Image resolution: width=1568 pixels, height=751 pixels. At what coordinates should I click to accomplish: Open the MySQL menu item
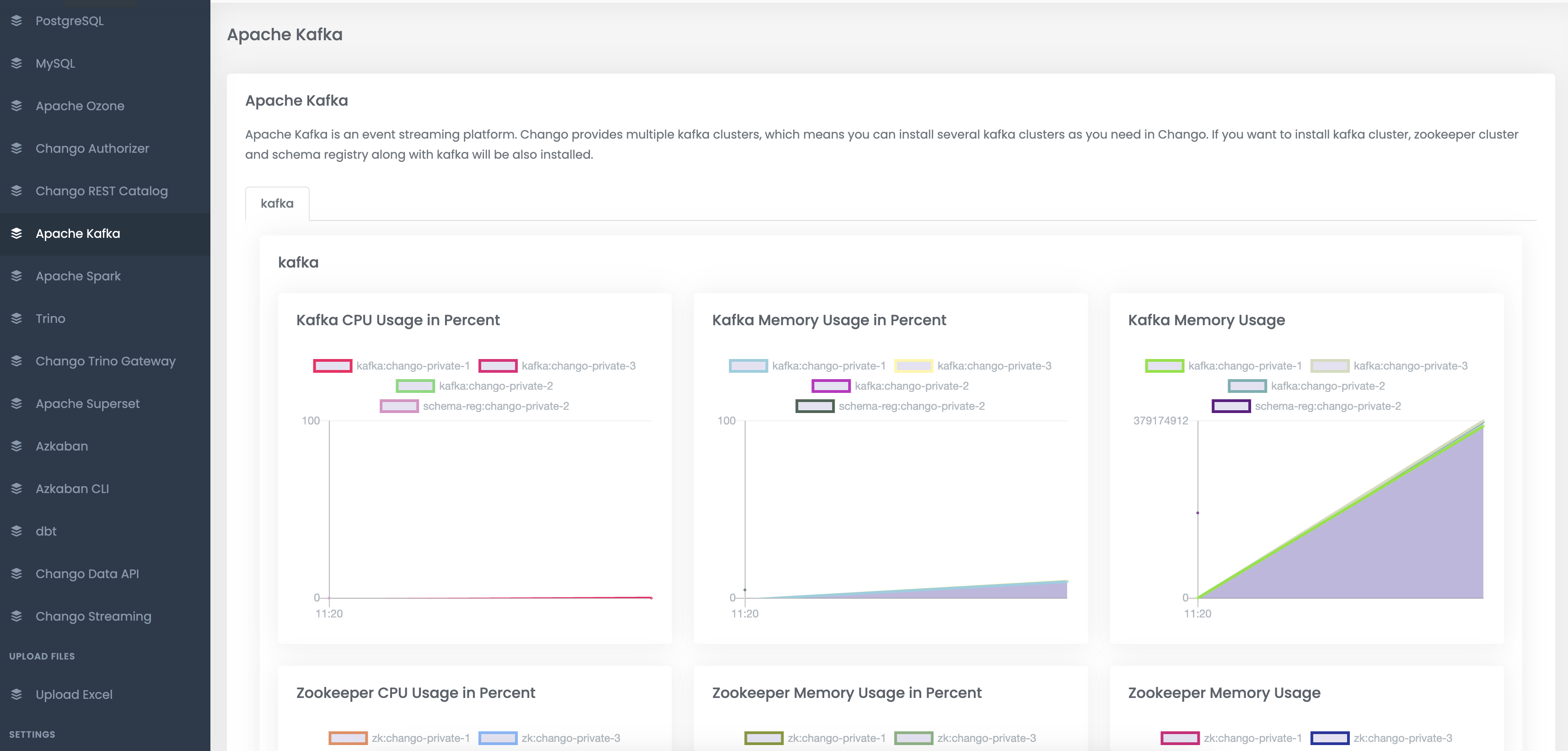[x=105, y=63]
